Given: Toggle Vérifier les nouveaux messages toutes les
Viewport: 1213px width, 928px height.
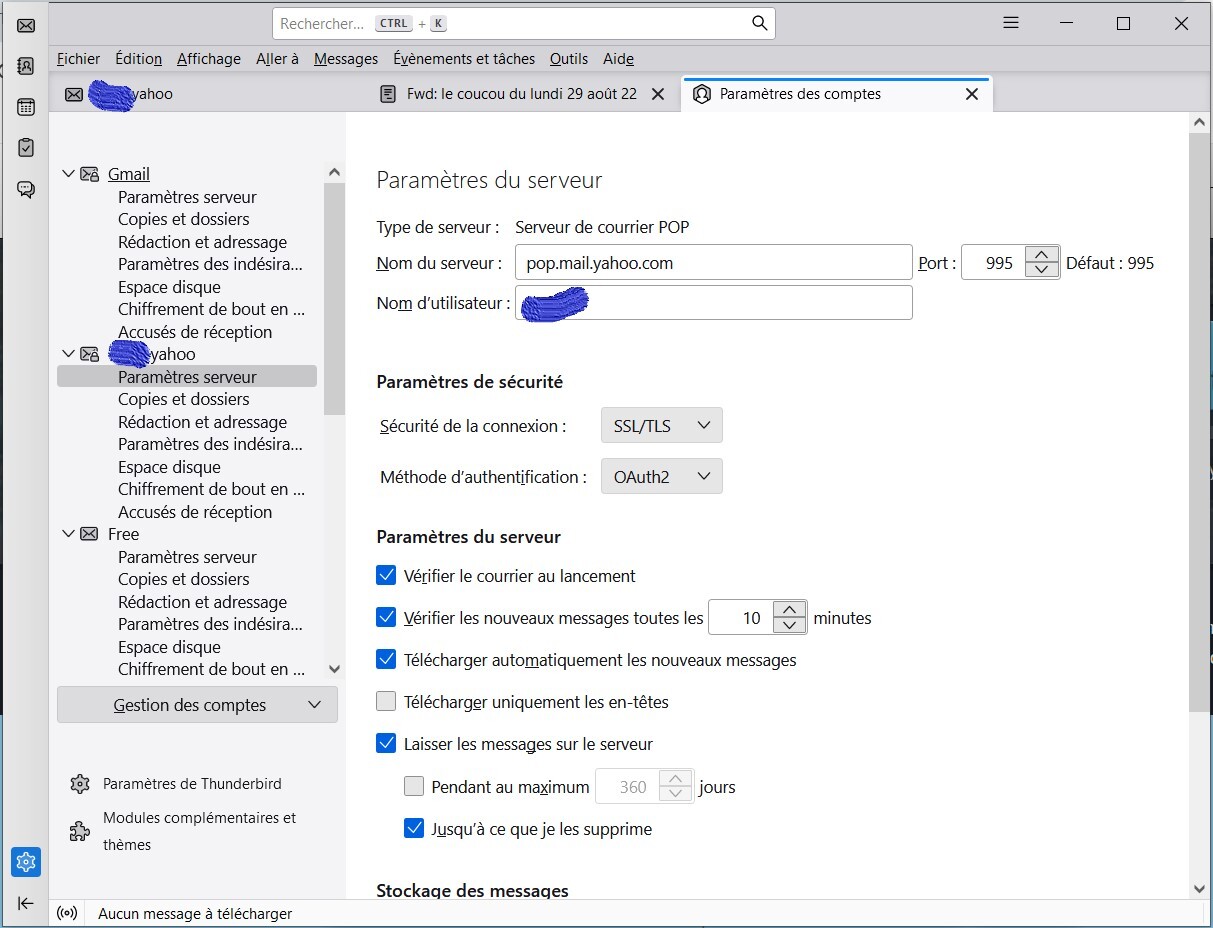Looking at the screenshot, I should click(x=386, y=617).
